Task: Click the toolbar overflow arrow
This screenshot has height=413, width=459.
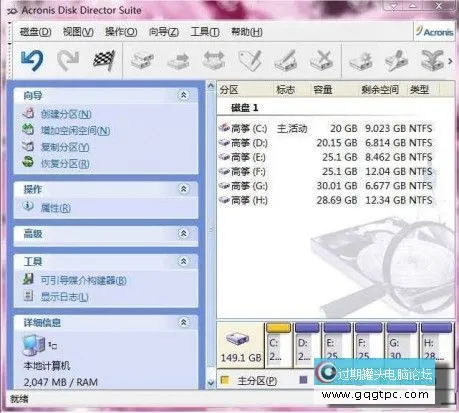Action: (x=450, y=61)
